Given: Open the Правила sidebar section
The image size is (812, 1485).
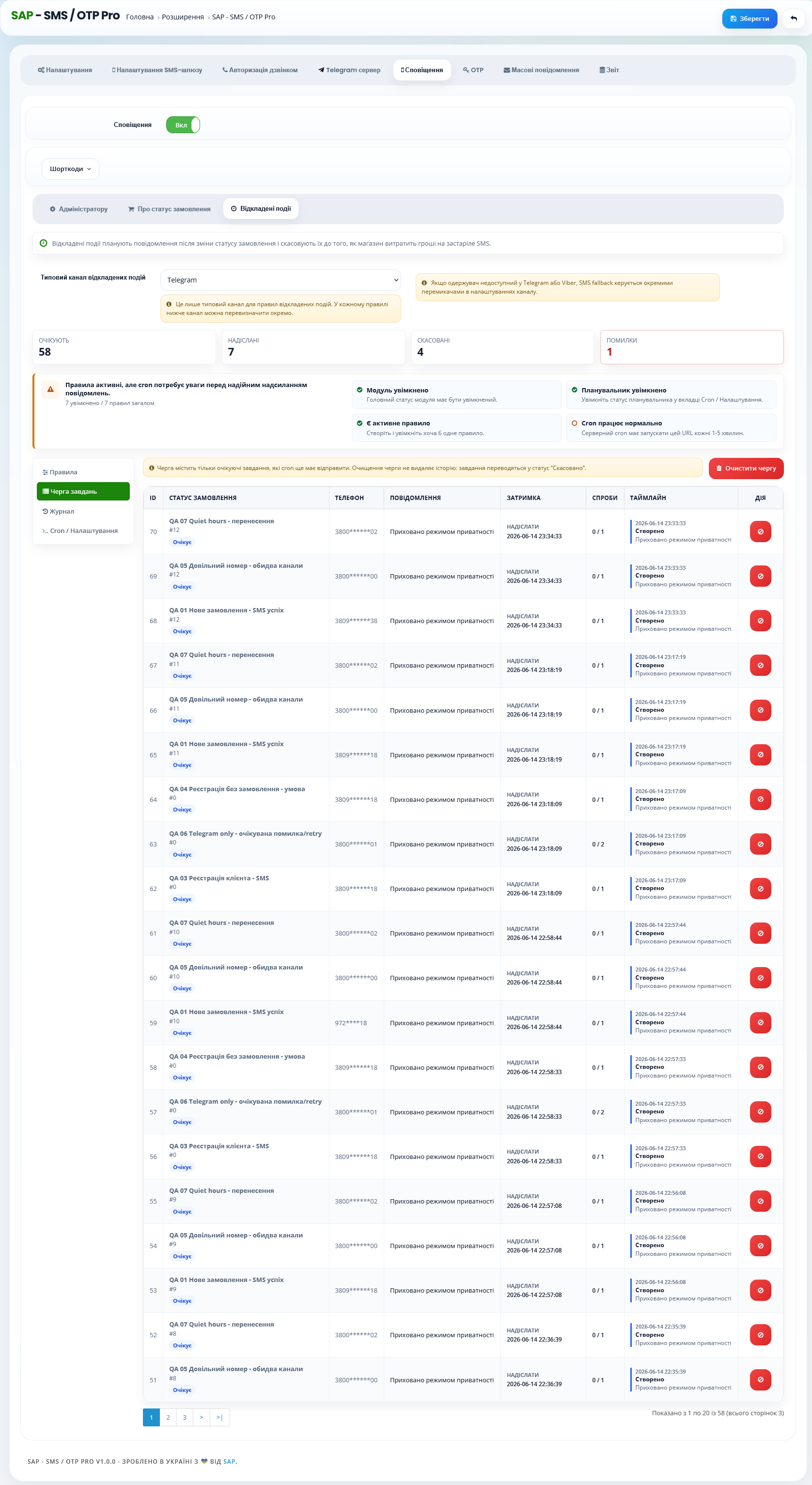Looking at the screenshot, I should pos(83,472).
